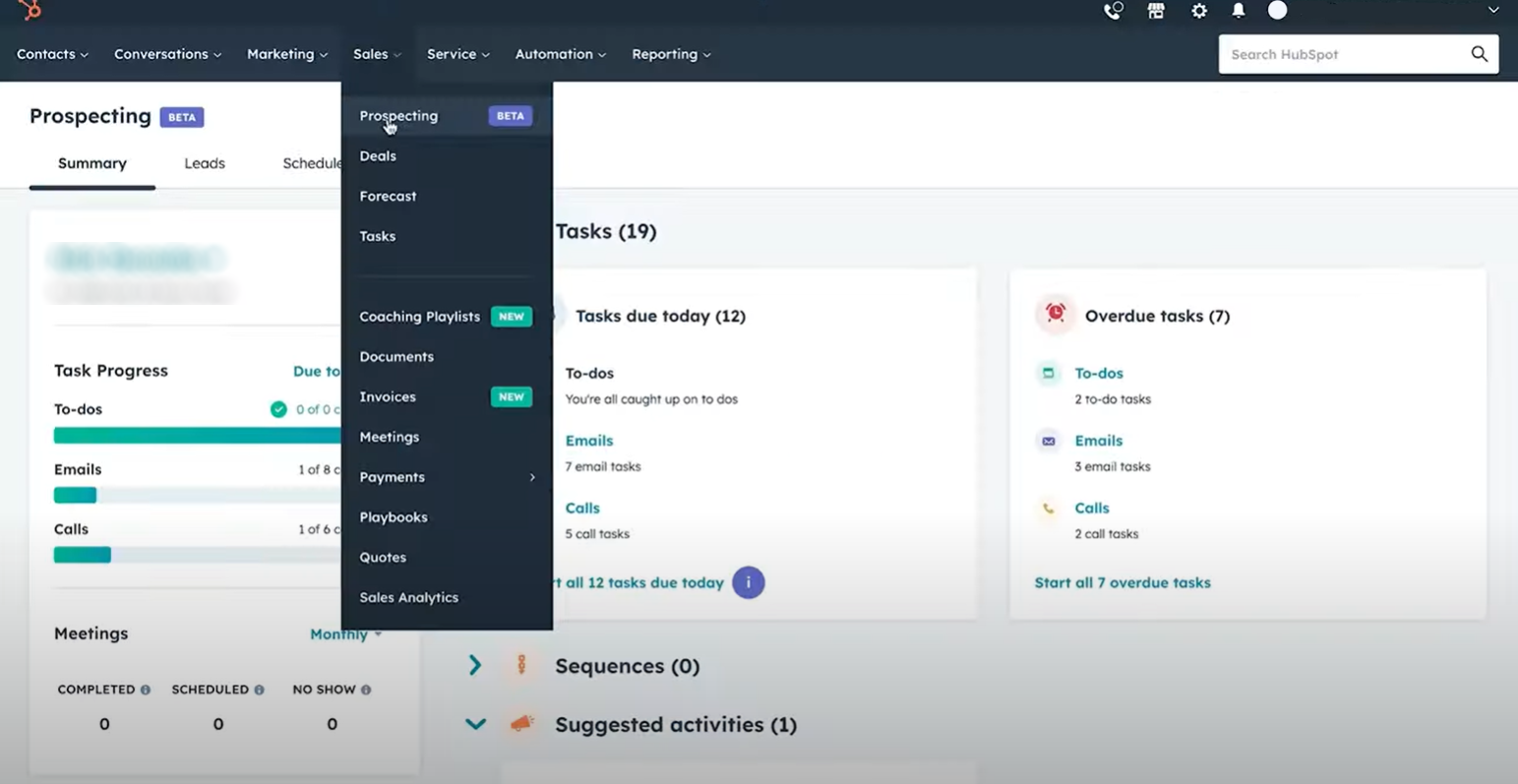
Task: Click the Calls progress bar
Action: [x=197, y=555]
